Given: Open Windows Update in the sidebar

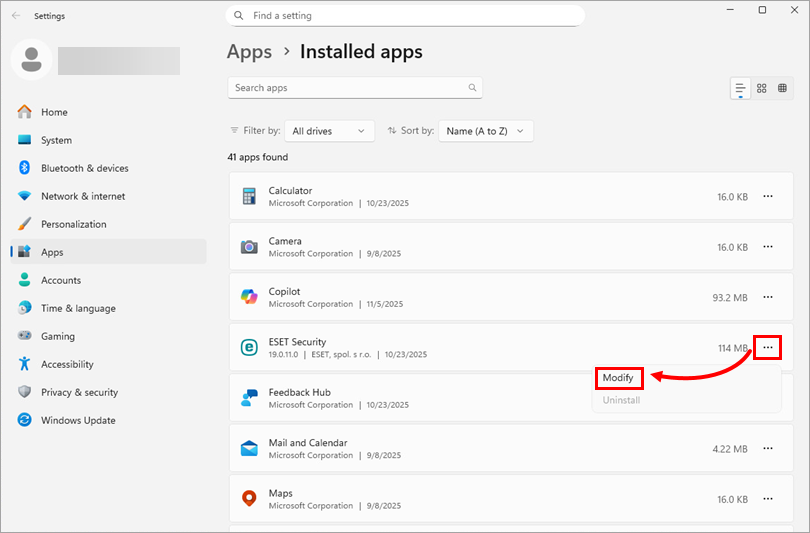Looking at the screenshot, I should pyautogui.click(x=77, y=420).
